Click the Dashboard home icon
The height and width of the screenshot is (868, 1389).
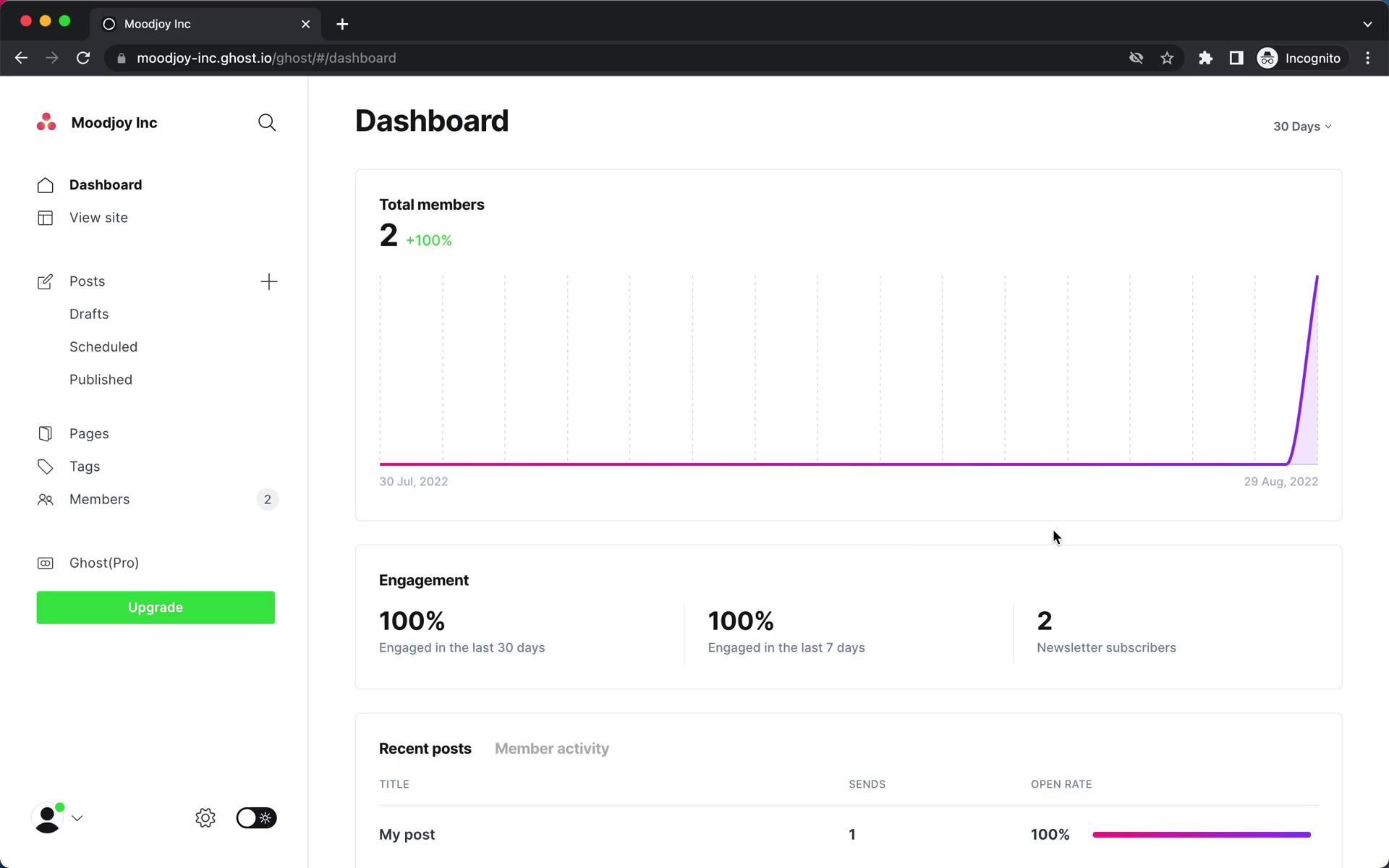click(x=45, y=185)
